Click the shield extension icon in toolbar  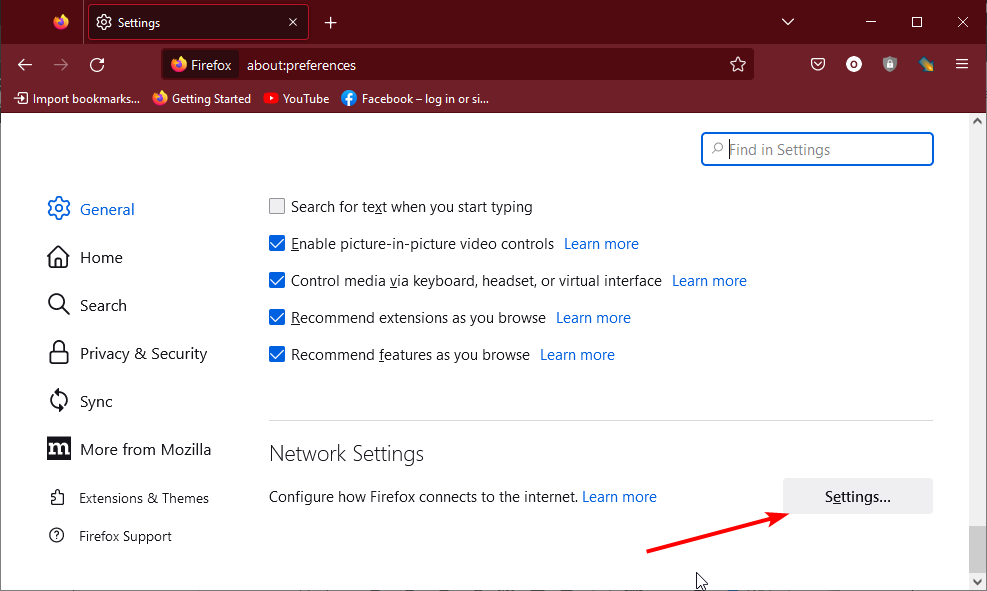pyautogui.click(x=890, y=65)
